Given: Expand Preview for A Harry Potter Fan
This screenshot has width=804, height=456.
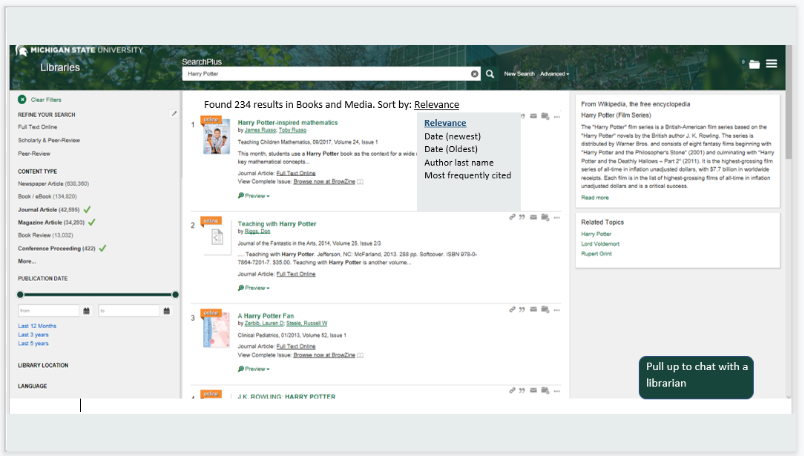Looking at the screenshot, I should click(254, 369).
